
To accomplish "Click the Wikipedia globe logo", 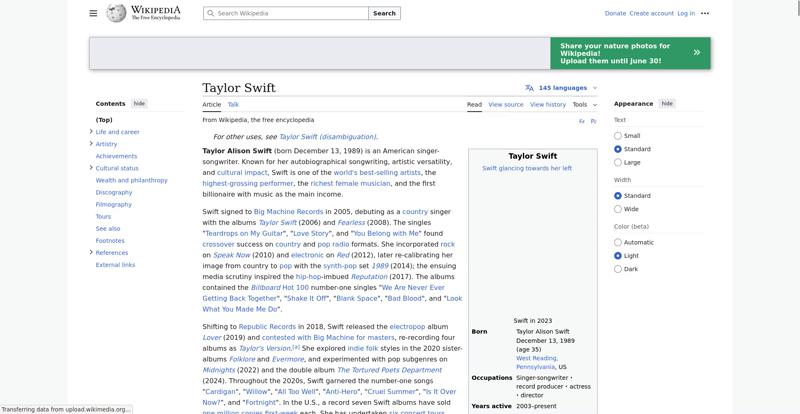I will [116, 13].
